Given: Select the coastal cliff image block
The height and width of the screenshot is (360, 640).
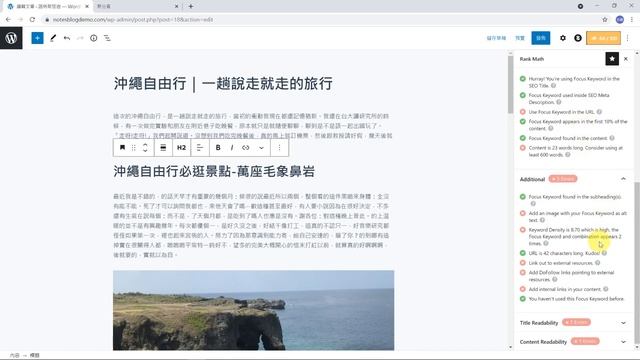Looking at the screenshot, I should [253, 310].
